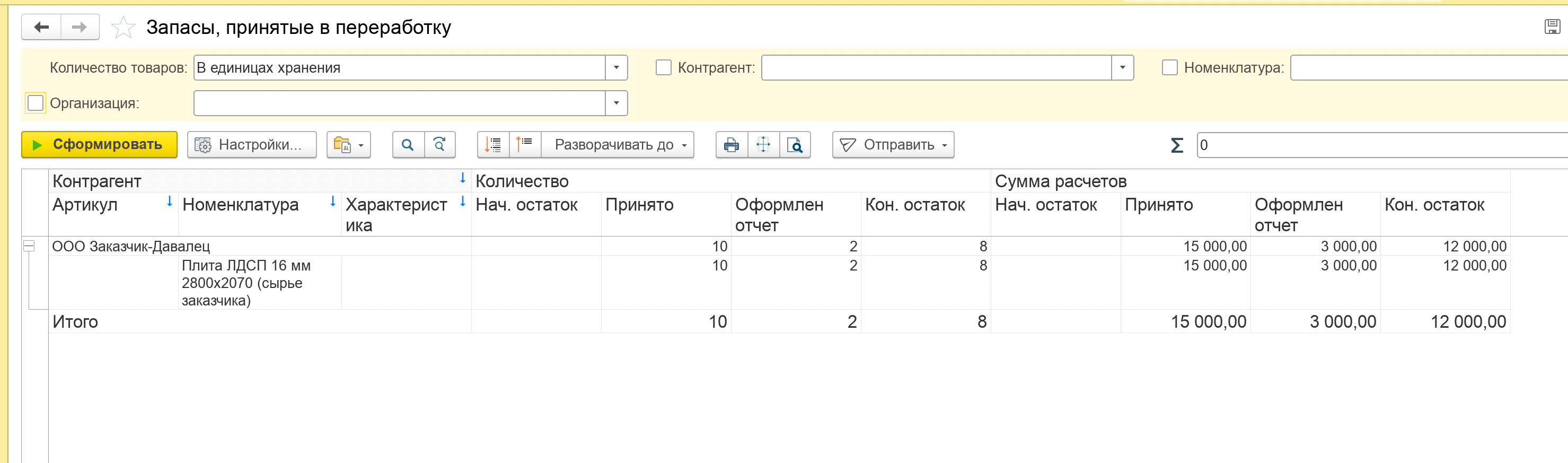Print the report with the printer icon
Screen dimensions: 1568x463
[x=732, y=145]
